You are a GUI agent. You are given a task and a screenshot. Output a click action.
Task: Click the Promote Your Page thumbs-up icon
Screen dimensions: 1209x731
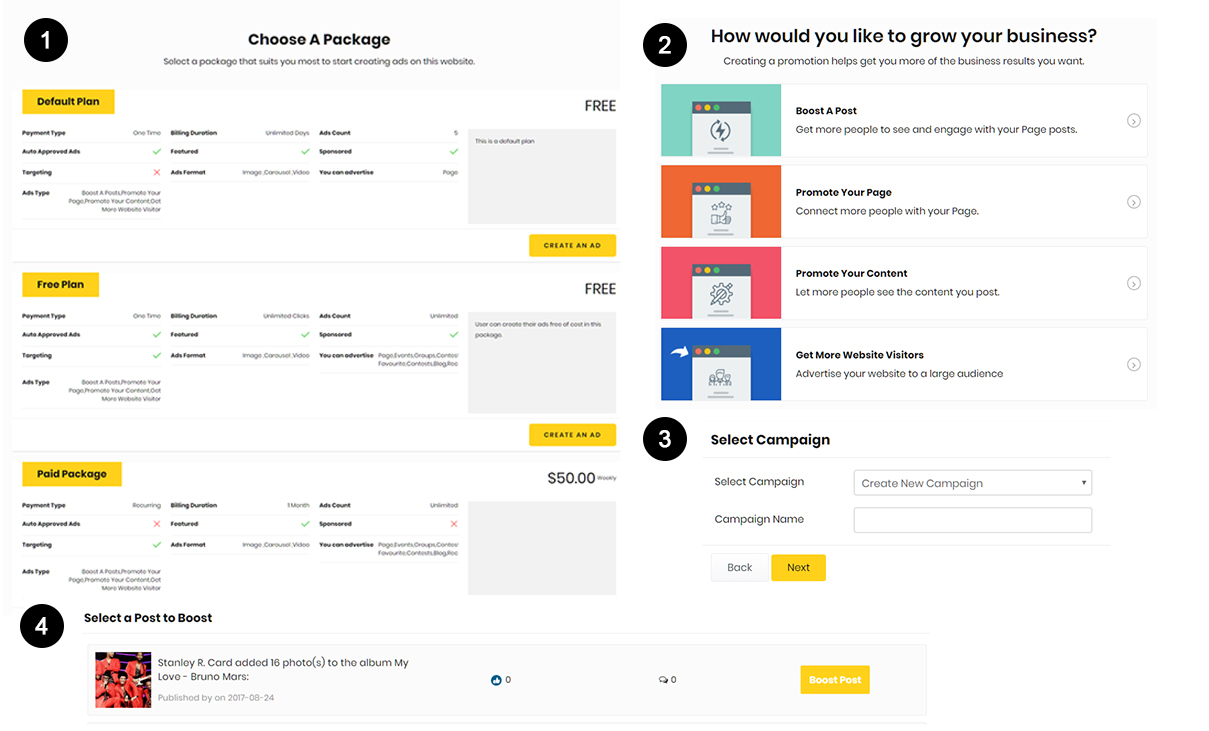(720, 212)
